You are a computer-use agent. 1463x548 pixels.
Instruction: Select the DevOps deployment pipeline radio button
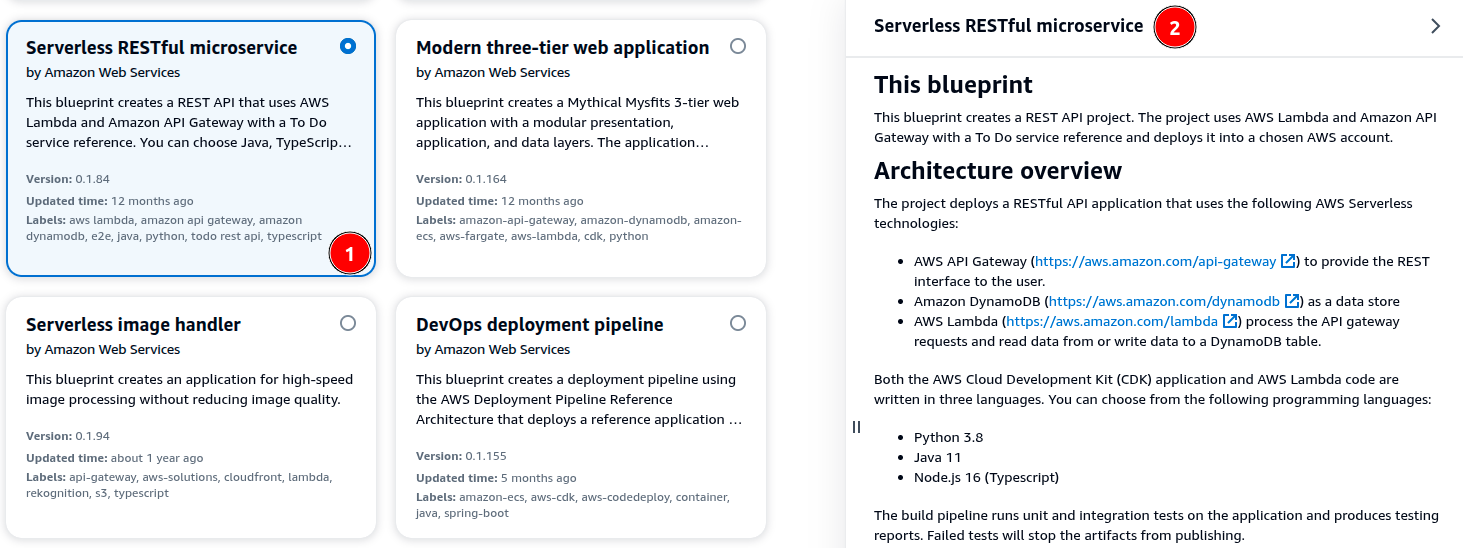(x=738, y=323)
